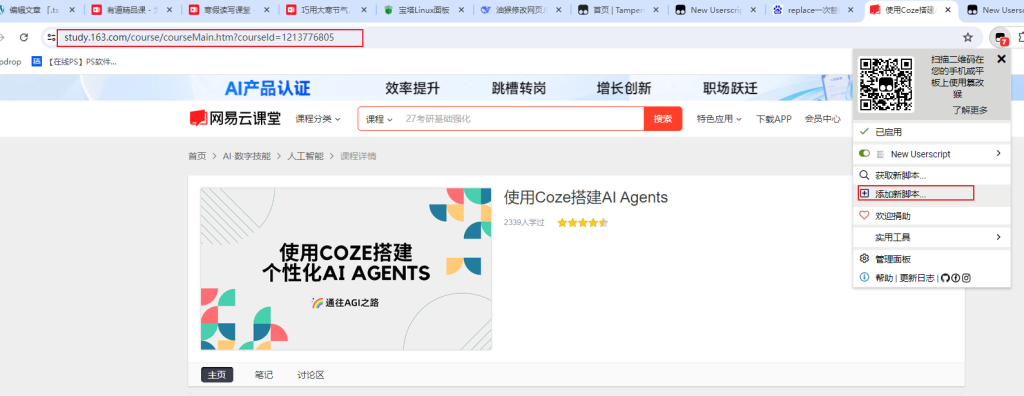Viewport: 1024px width, 396px height.
Task: Click the five-star course rating
Action: click(x=583, y=223)
